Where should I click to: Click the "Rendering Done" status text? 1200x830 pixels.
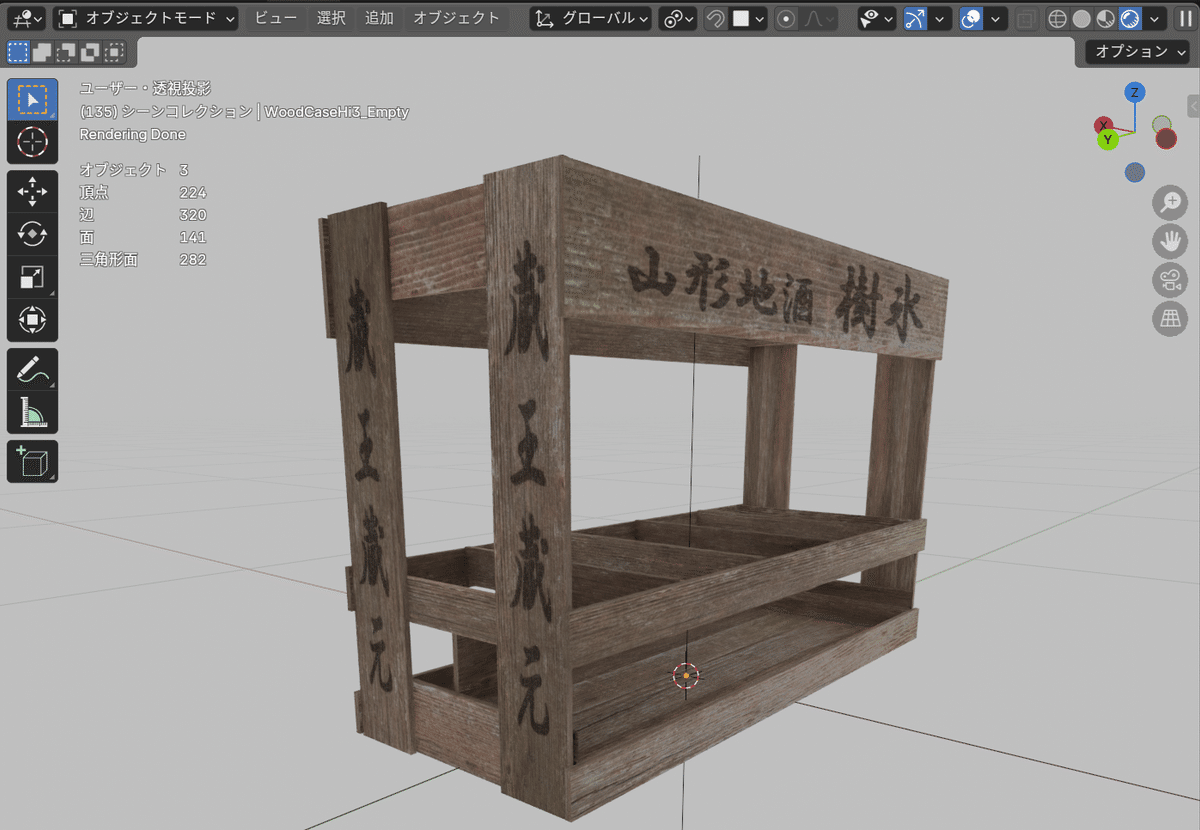click(x=132, y=134)
